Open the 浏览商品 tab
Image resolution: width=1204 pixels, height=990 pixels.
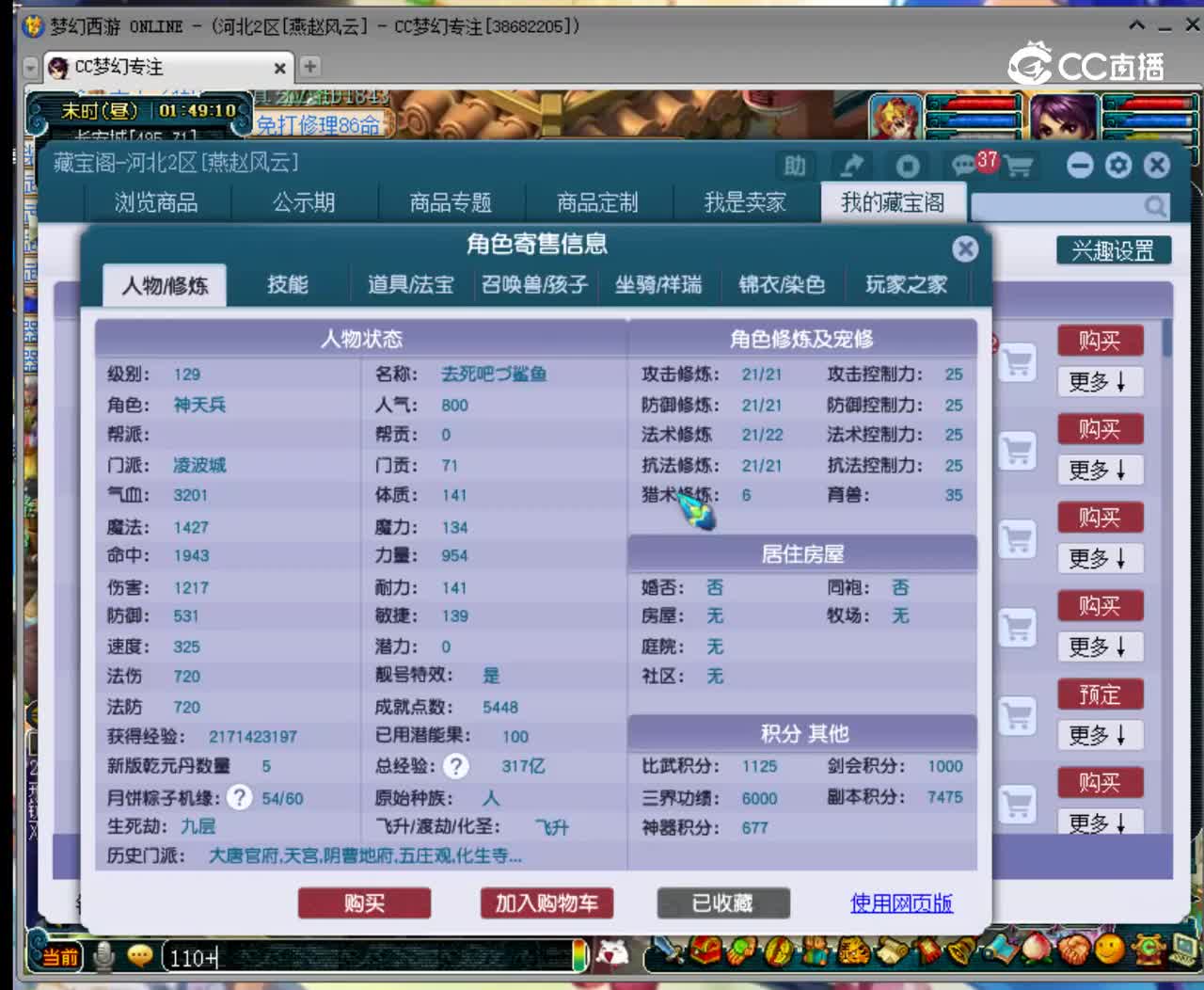(x=156, y=202)
